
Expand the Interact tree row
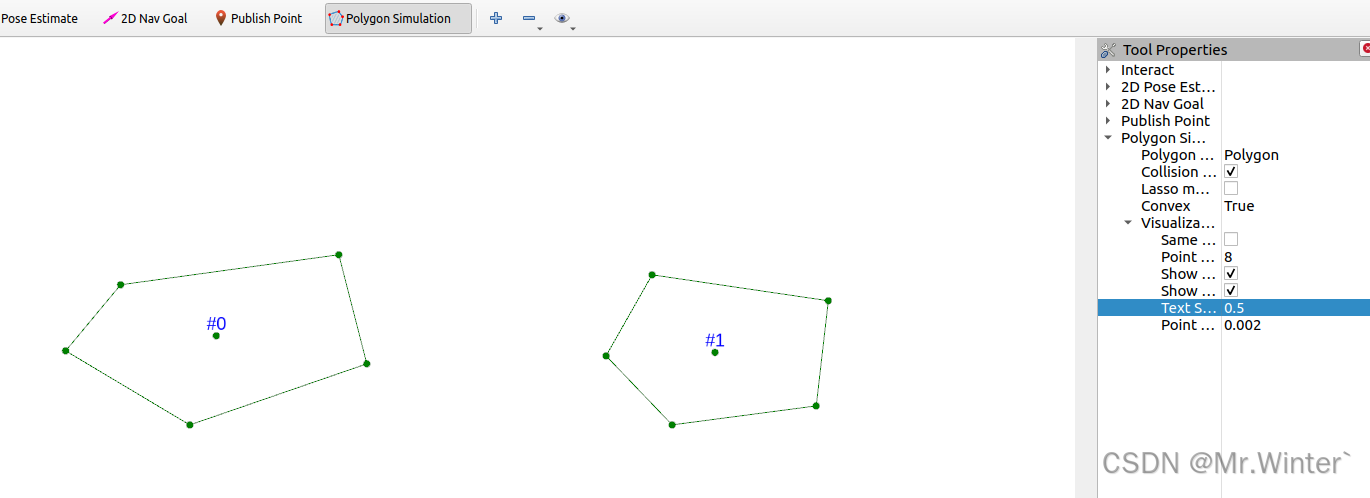coord(1108,70)
